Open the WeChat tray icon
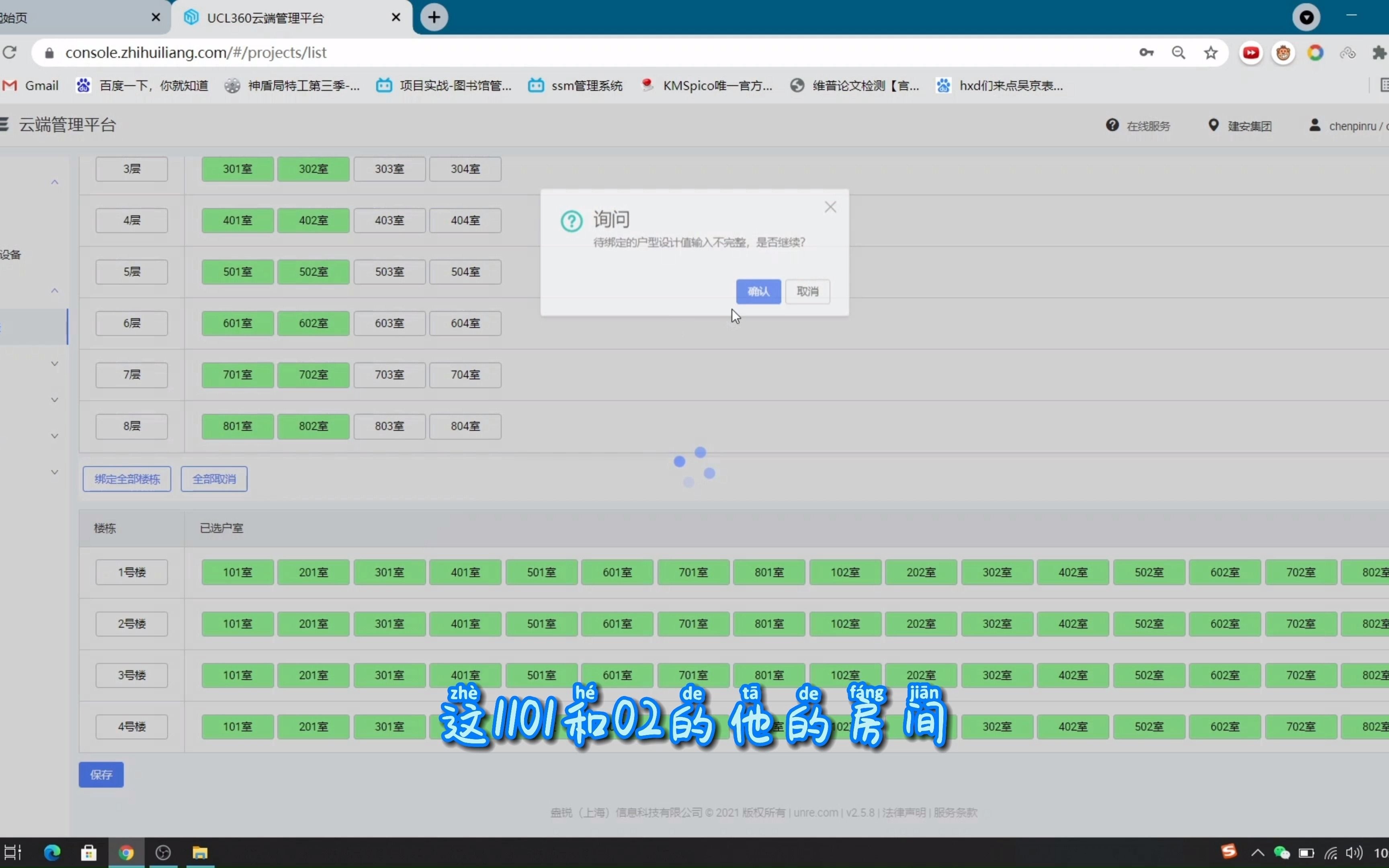Screen dimensions: 1389x868 pyautogui.click(x=1282, y=852)
